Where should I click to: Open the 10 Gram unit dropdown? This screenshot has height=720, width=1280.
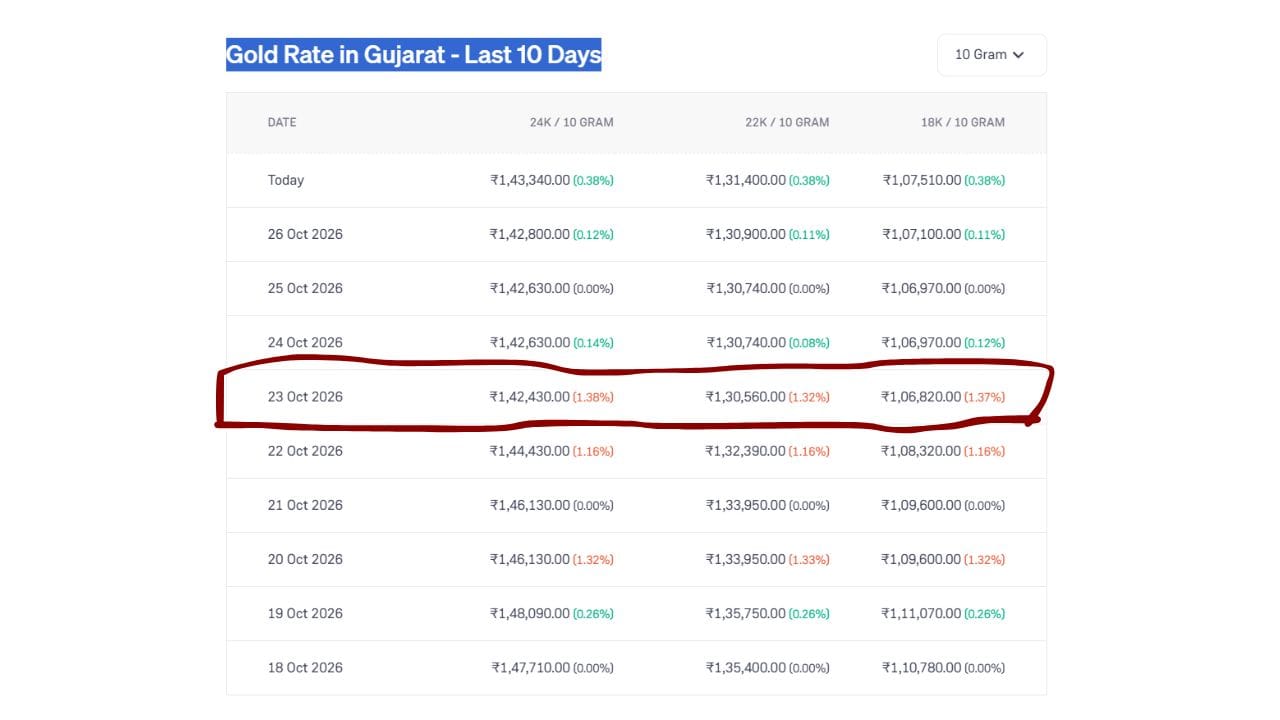point(991,55)
